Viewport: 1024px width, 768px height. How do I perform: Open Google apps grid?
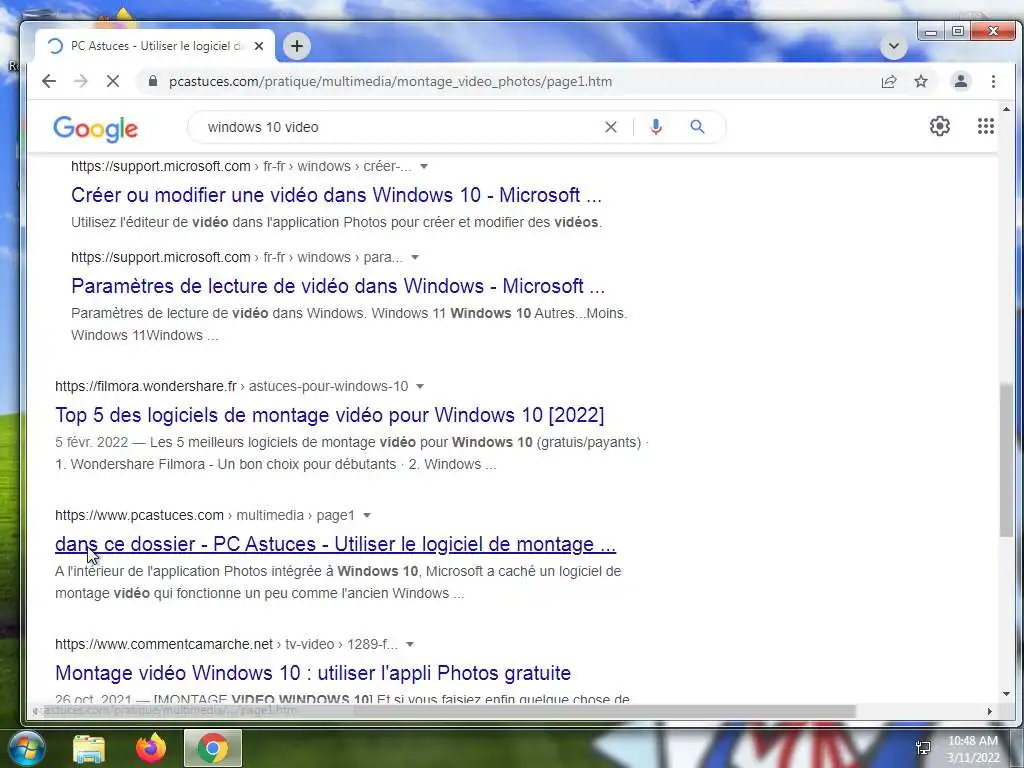(985, 126)
